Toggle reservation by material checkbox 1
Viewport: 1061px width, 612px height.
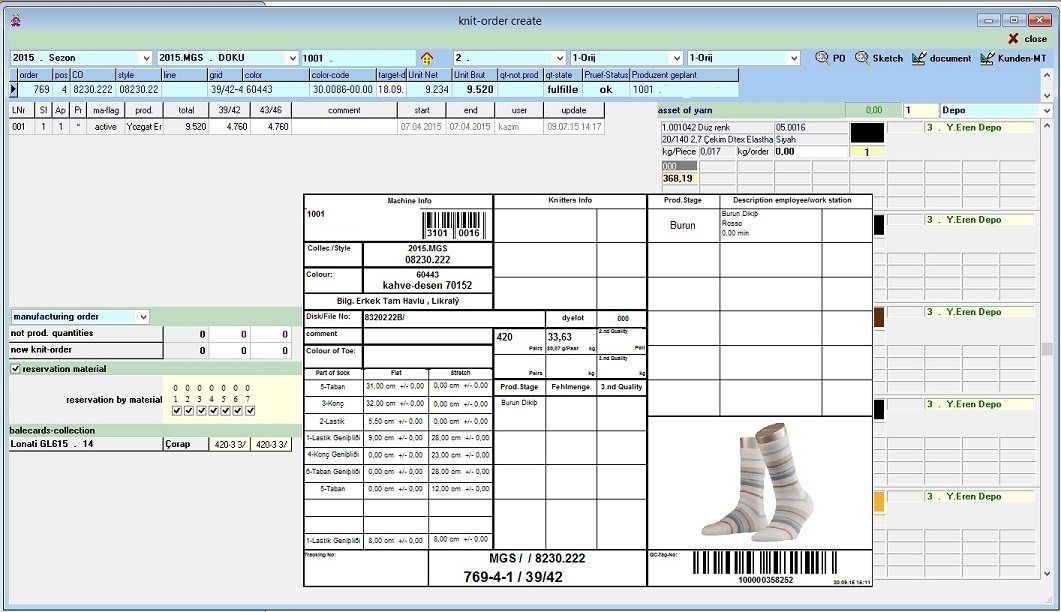point(177,410)
